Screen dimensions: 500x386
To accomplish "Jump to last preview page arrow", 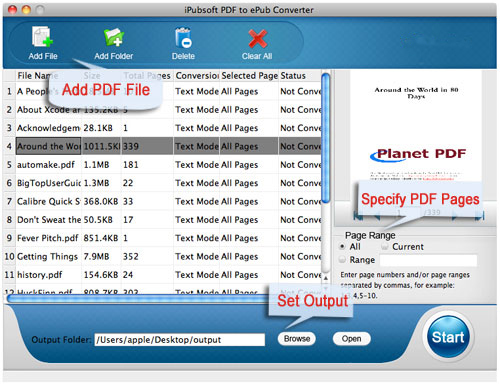I will click(x=480, y=217).
